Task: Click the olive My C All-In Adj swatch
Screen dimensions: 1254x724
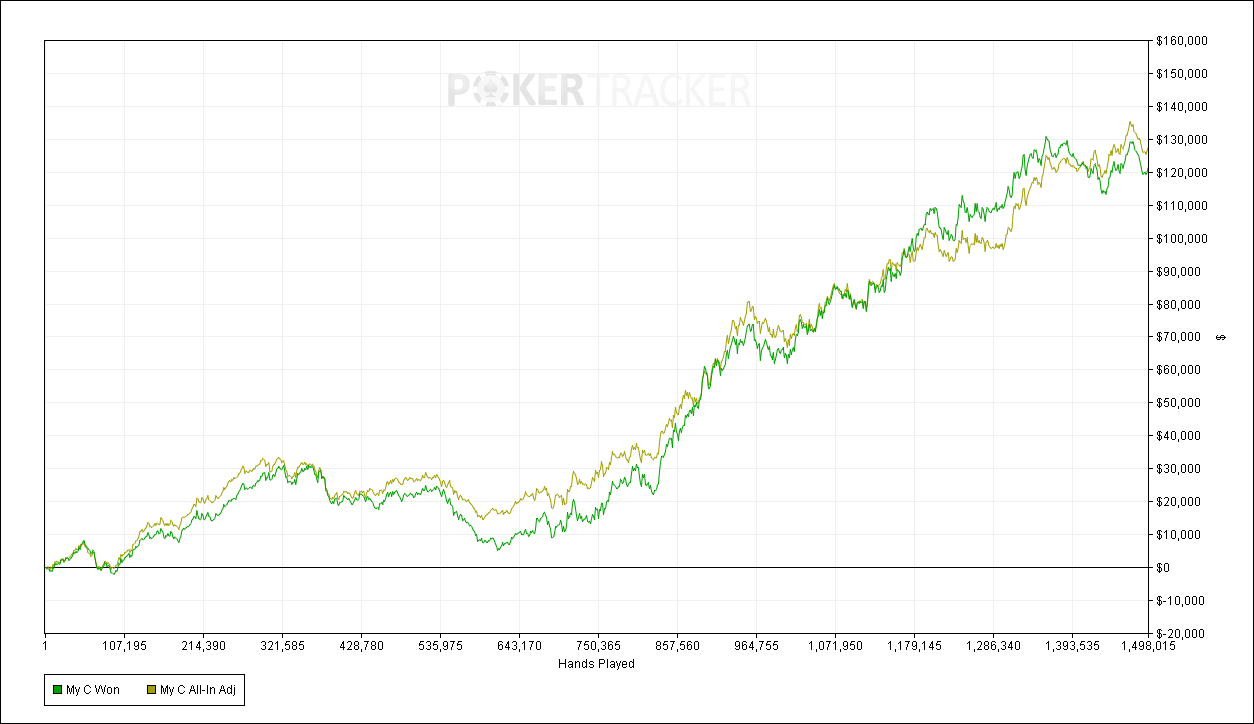Action: pyautogui.click(x=151, y=690)
